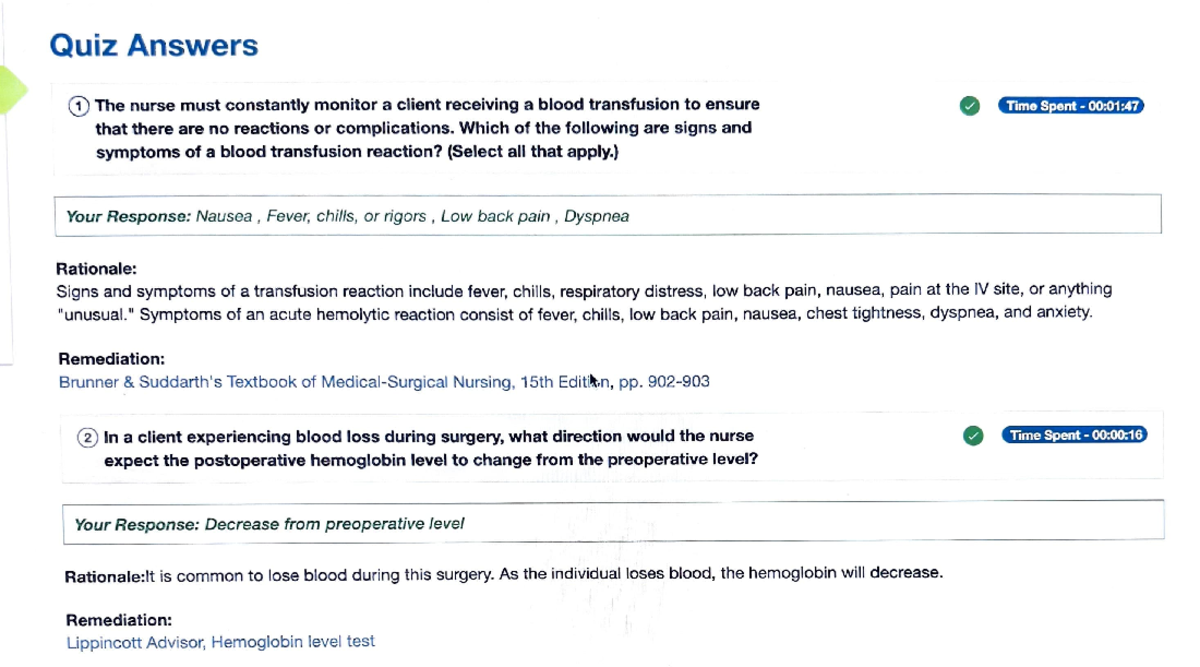Click the second Remediation heading
Screen dimensions: 1200x667
[119, 620]
